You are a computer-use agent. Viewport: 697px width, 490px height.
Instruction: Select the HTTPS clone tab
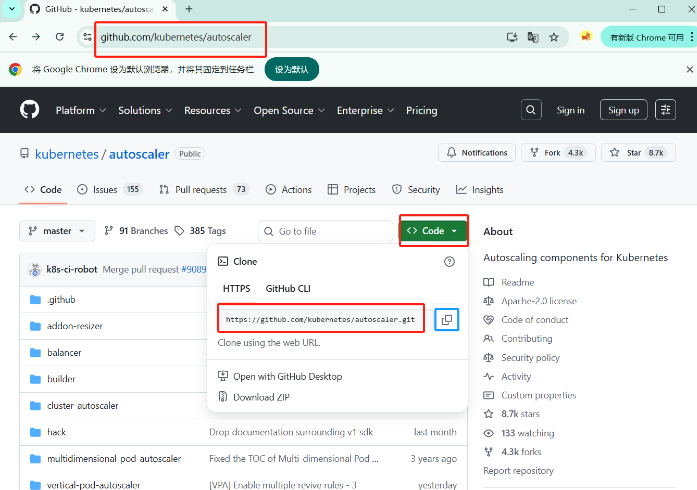(x=236, y=289)
